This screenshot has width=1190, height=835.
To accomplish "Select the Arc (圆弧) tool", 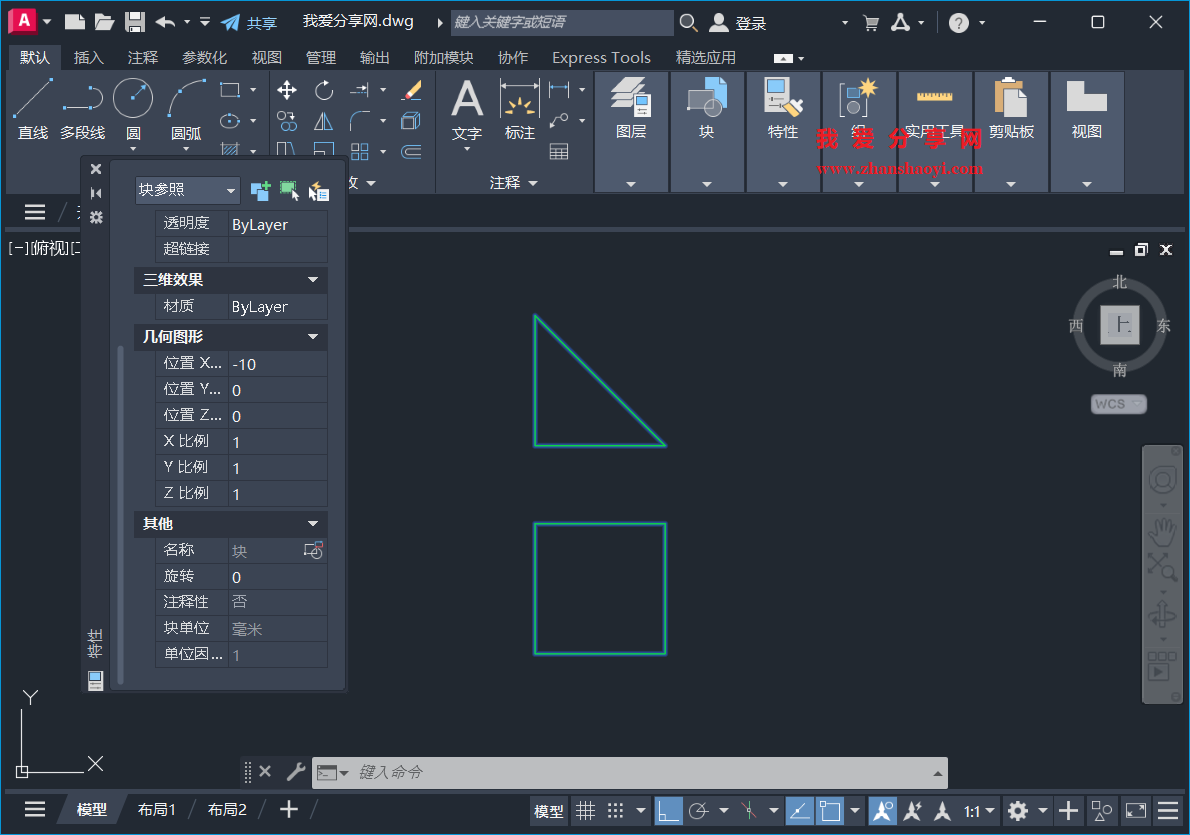I will 186,110.
